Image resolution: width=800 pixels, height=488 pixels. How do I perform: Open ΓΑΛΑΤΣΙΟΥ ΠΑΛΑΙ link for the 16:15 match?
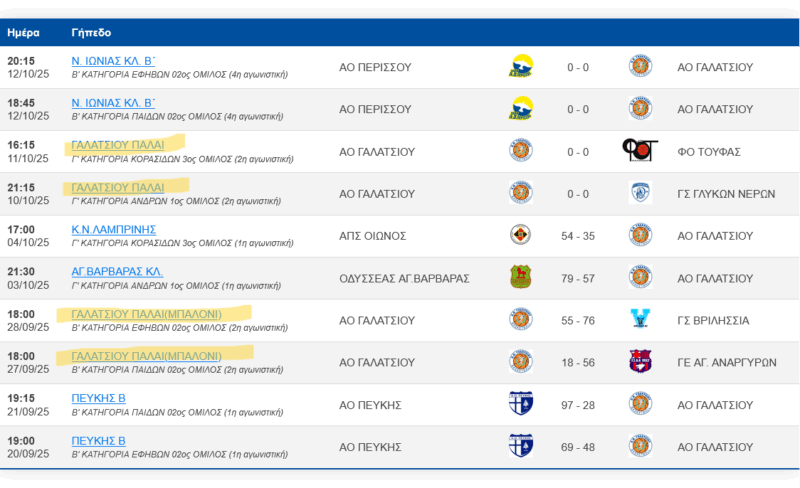pos(118,145)
